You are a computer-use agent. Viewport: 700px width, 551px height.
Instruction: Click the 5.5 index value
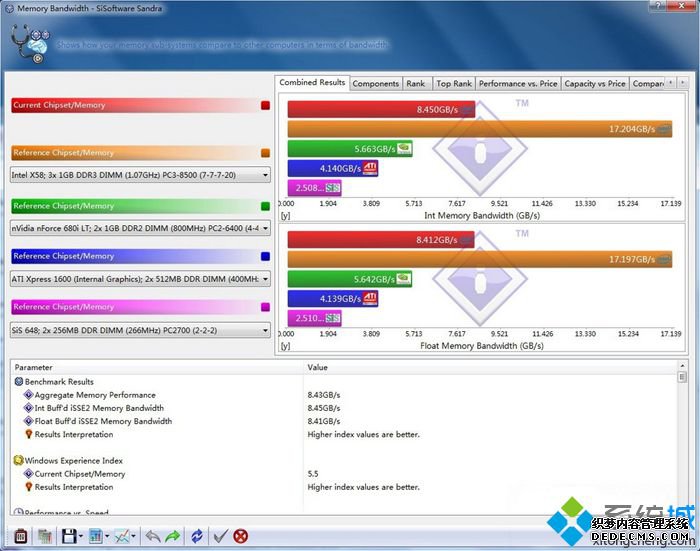click(313, 474)
